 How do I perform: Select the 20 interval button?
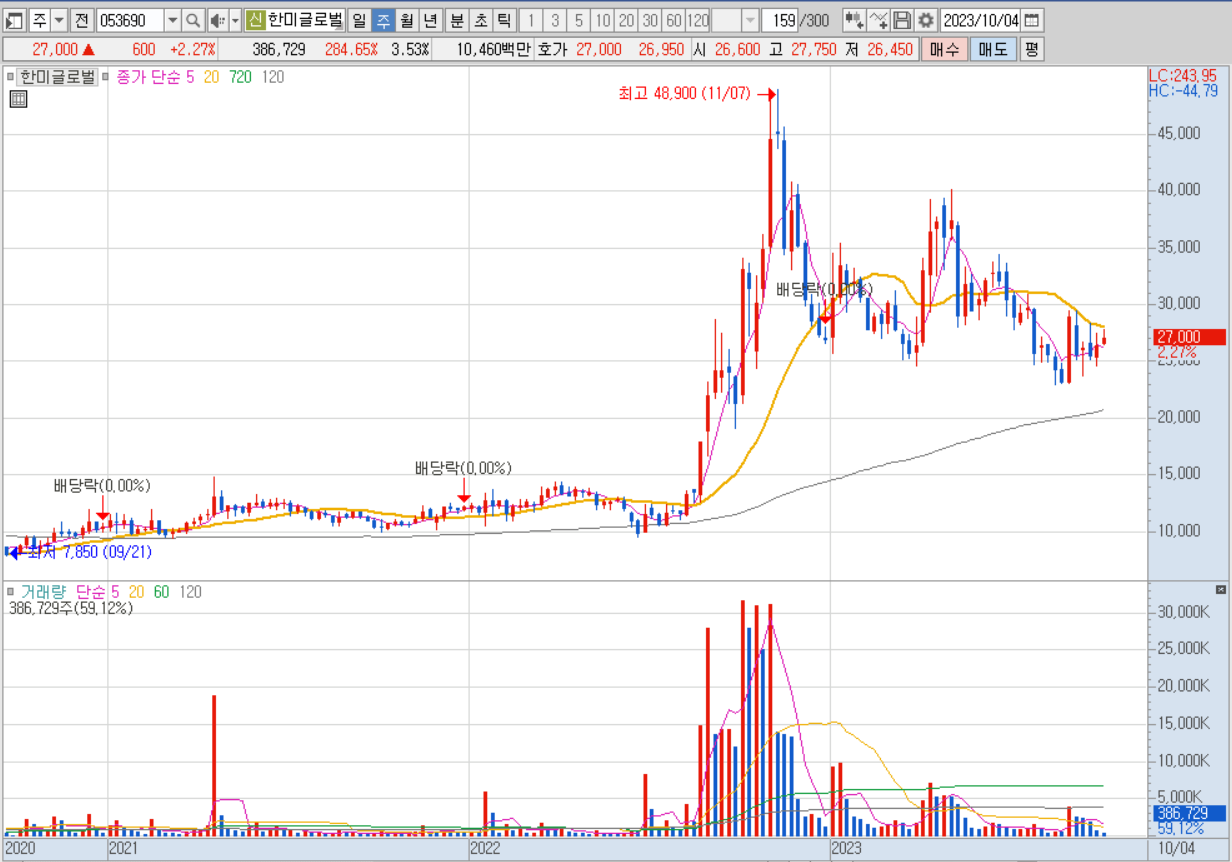pos(626,20)
